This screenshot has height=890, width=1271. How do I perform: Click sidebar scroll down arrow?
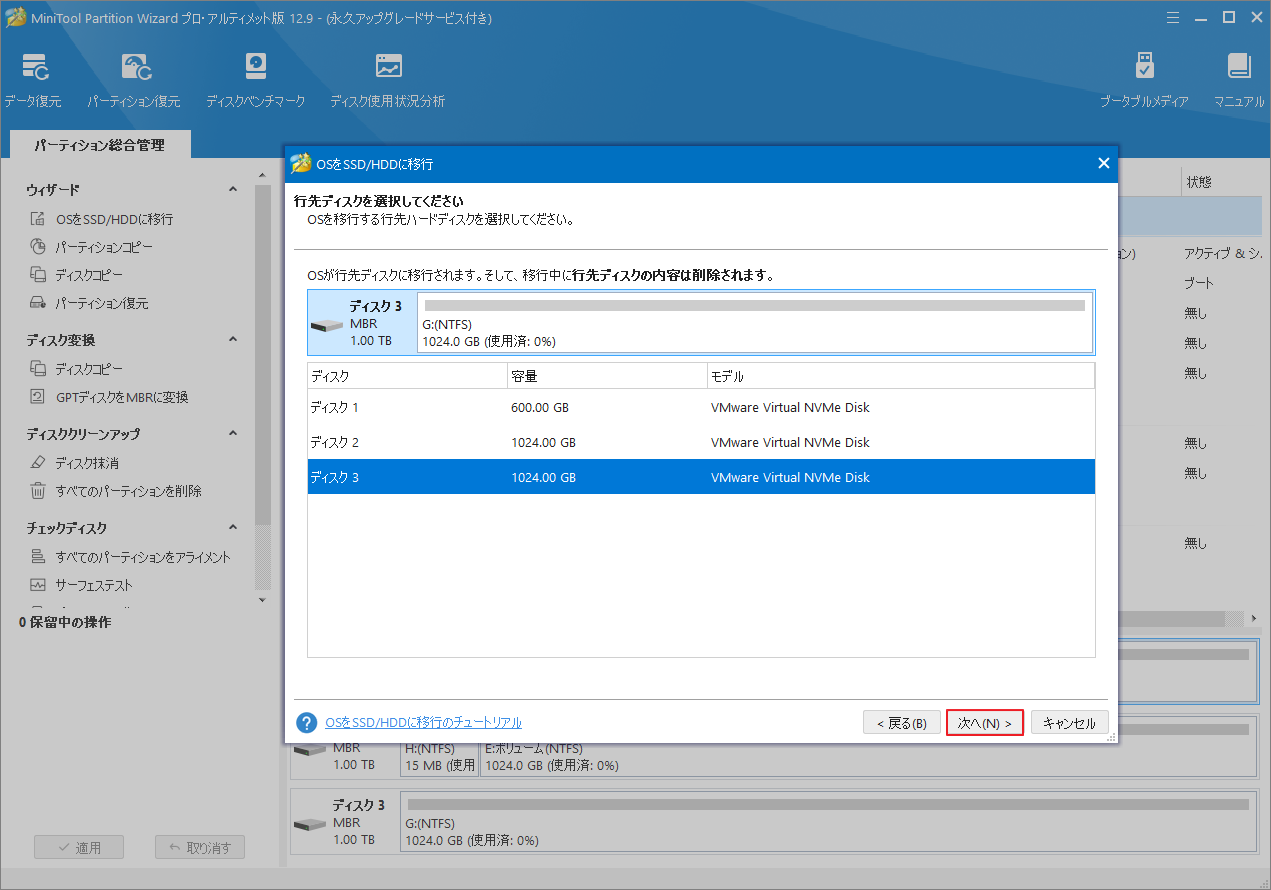click(263, 599)
